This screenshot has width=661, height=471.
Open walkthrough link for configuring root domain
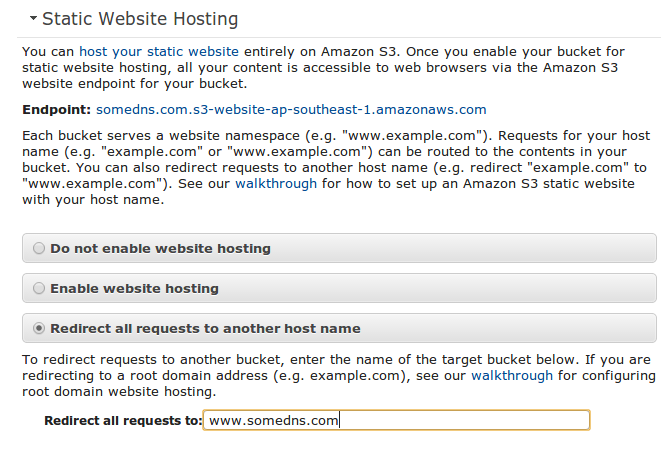[x=512, y=376]
